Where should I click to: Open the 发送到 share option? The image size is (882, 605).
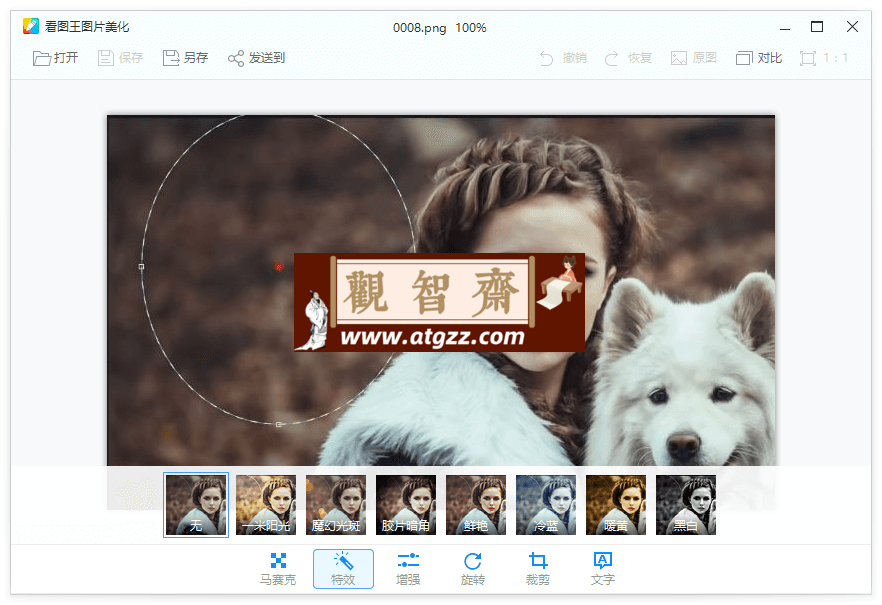(256, 58)
